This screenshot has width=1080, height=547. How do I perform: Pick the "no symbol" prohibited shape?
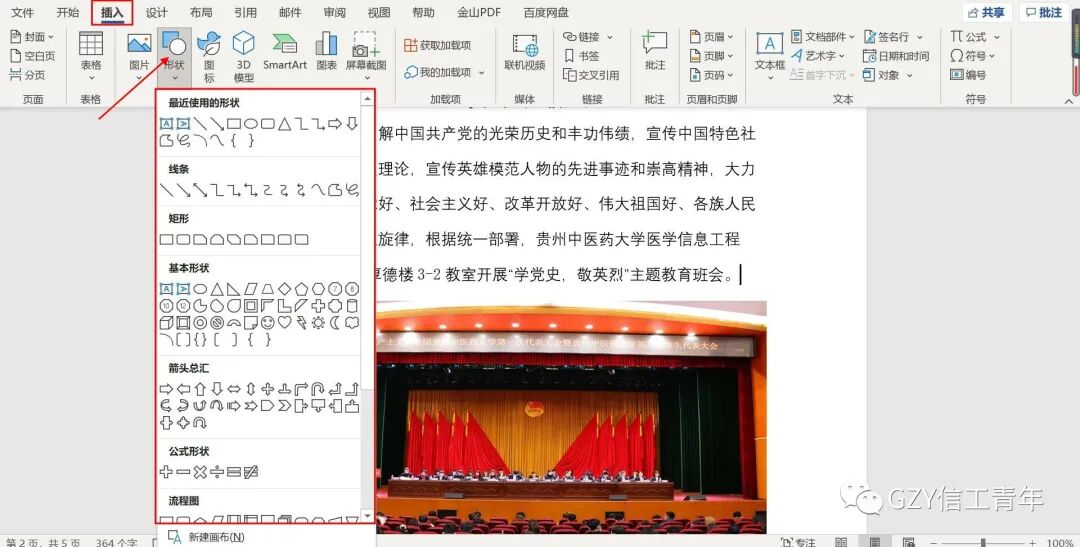coord(217,322)
